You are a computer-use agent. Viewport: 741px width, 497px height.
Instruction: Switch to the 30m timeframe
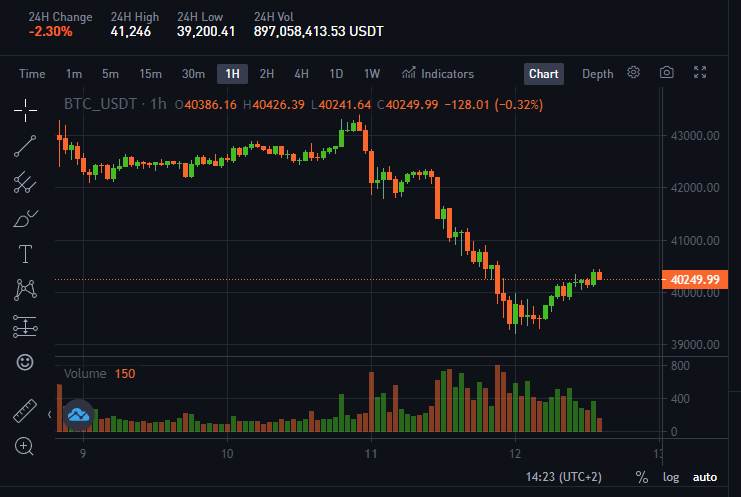(x=193, y=74)
